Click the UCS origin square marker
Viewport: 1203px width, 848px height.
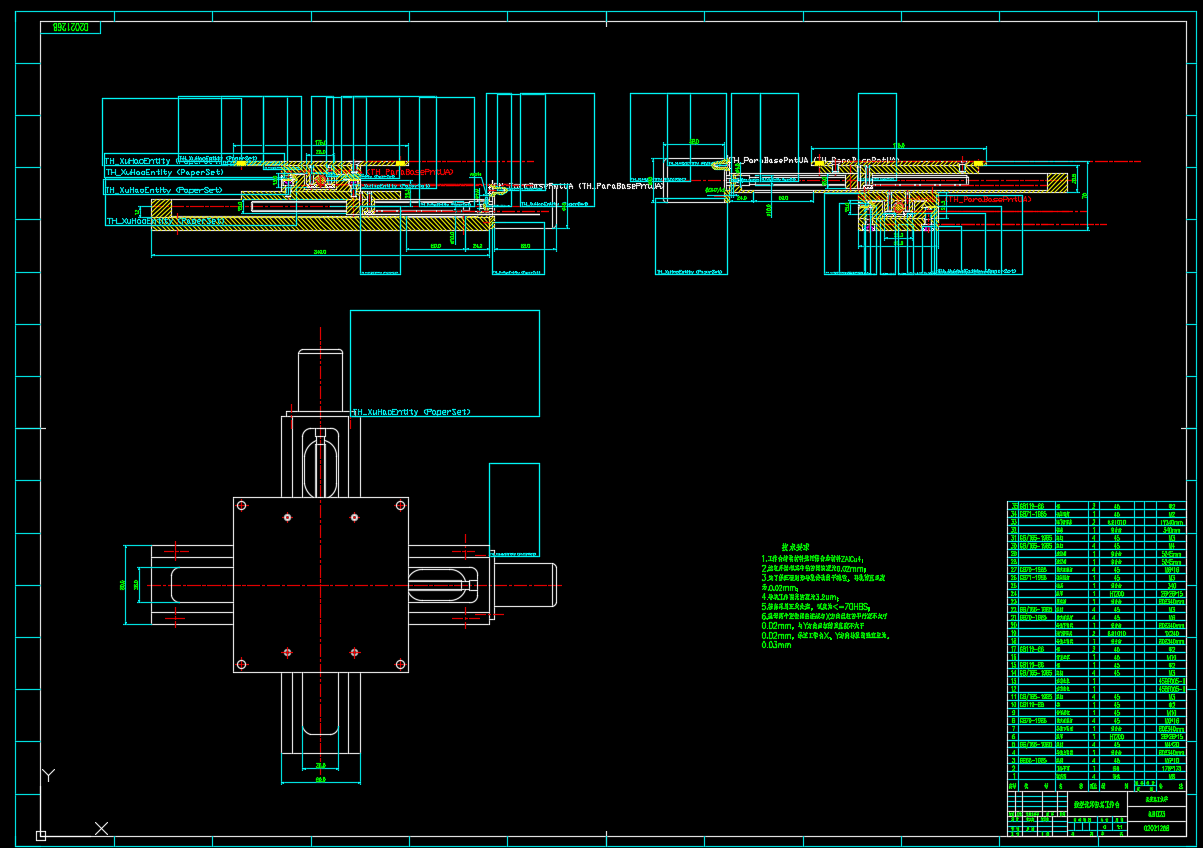click(x=41, y=834)
